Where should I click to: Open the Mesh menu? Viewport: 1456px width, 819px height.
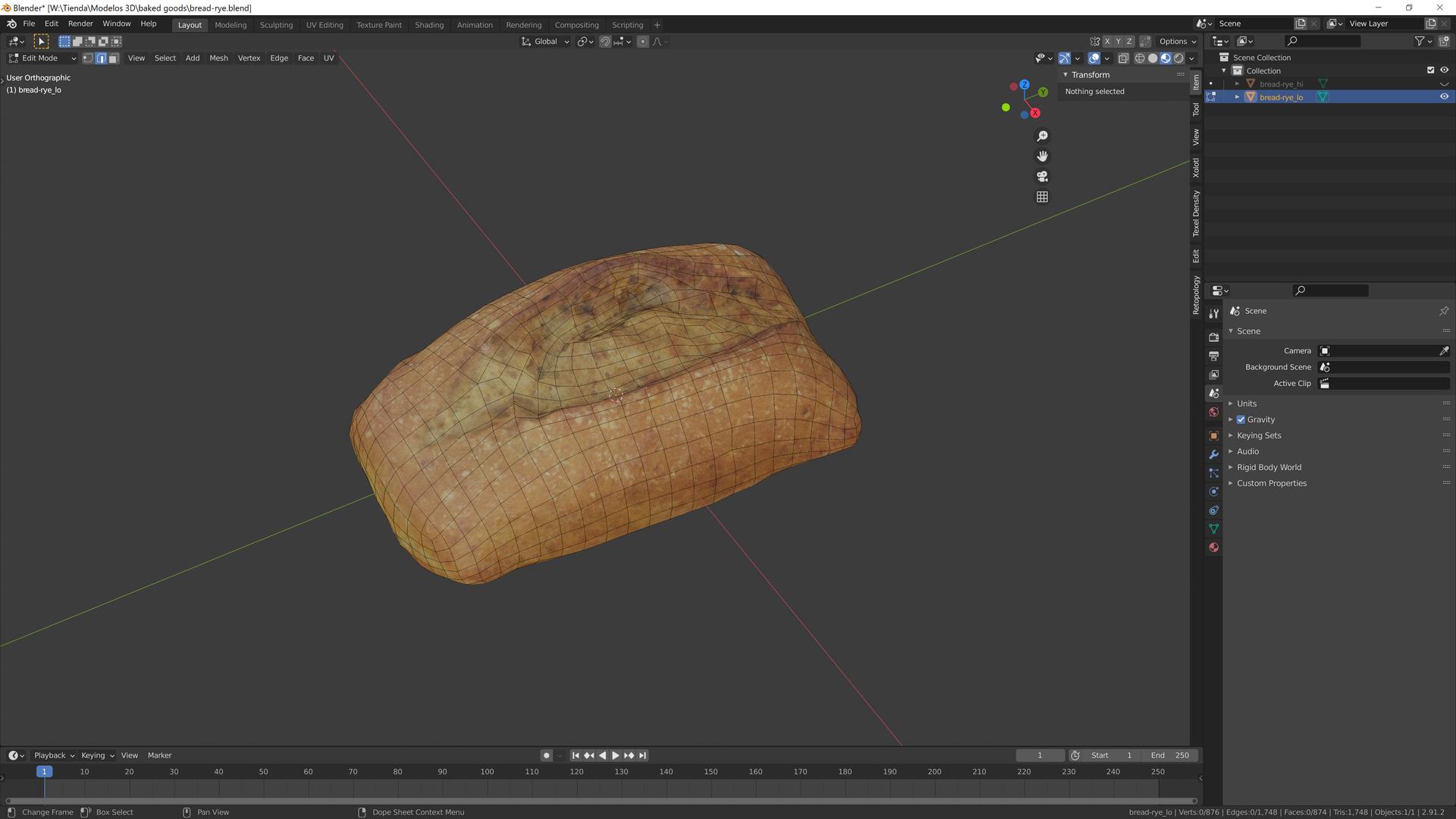point(218,58)
